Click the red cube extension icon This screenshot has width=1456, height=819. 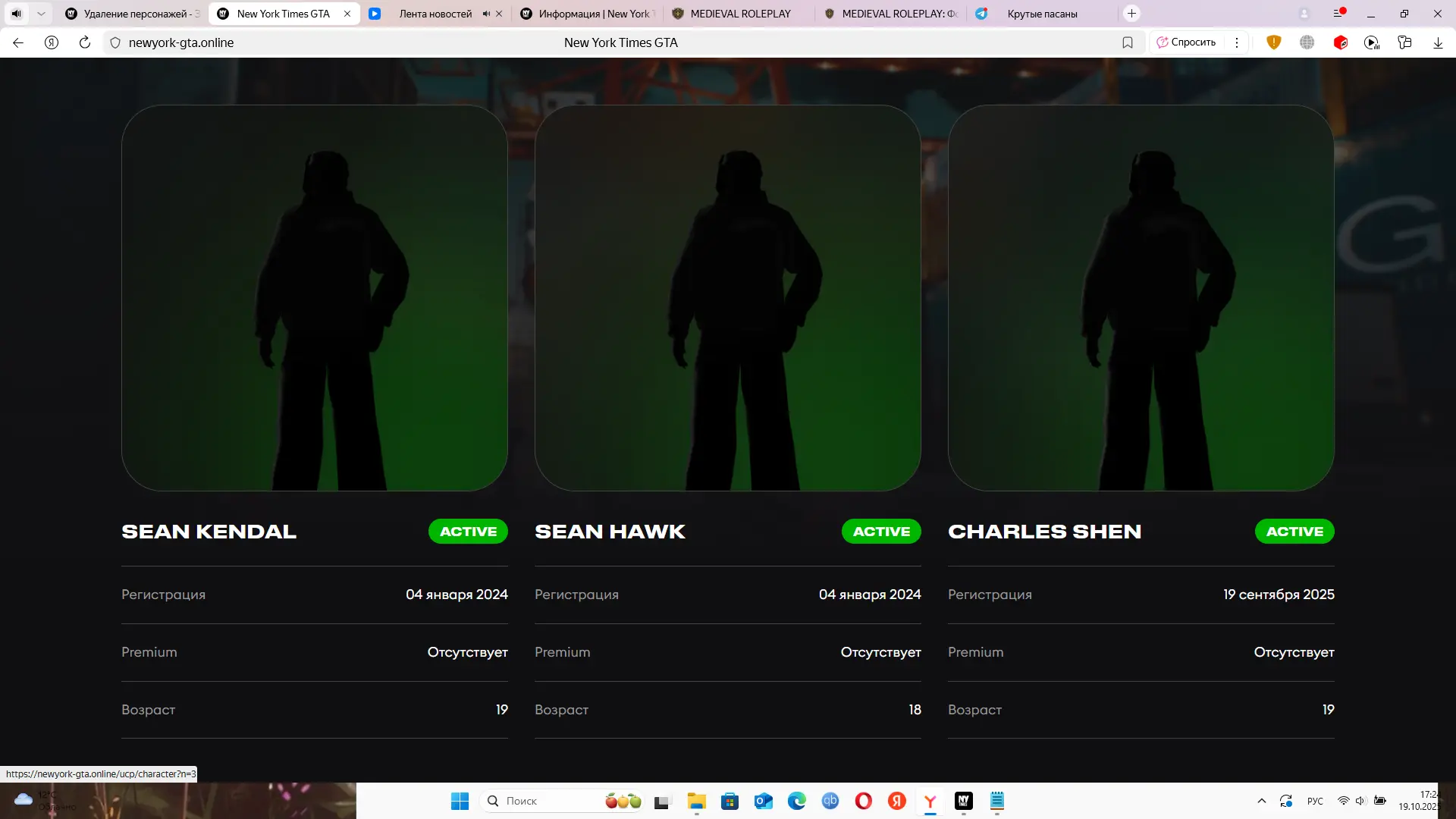click(x=1340, y=42)
